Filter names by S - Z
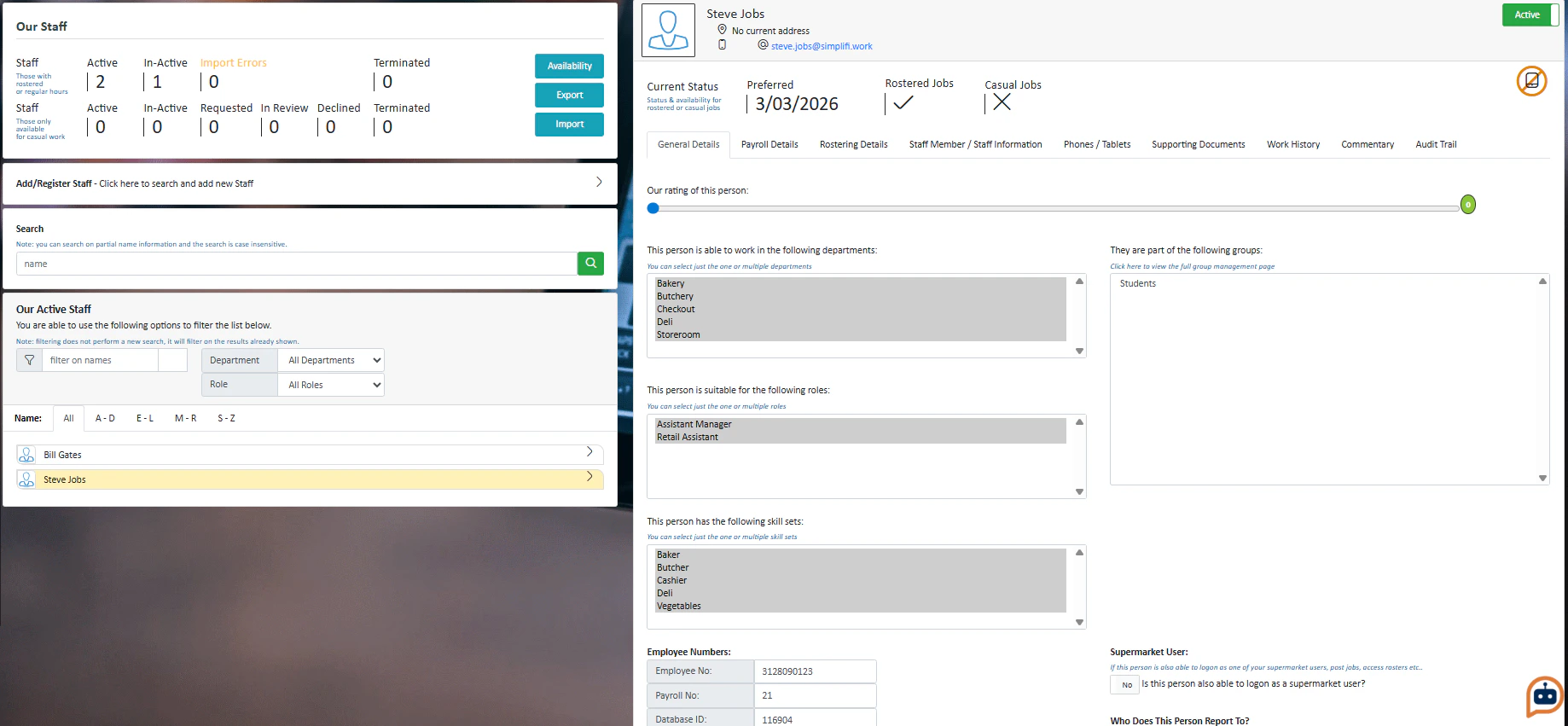 point(226,418)
